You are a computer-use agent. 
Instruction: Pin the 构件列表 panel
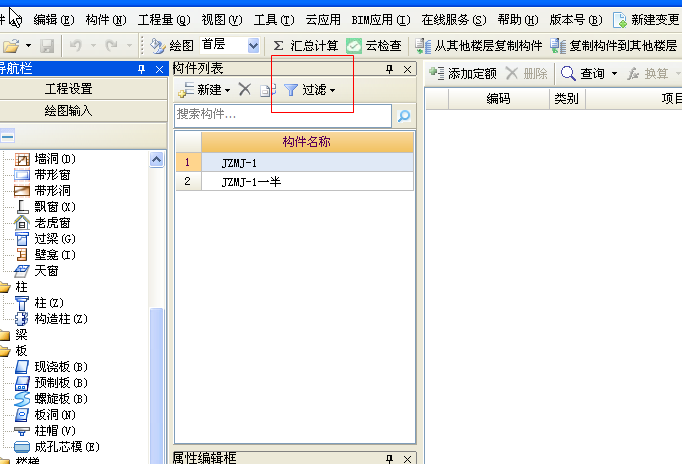pyautogui.click(x=389, y=69)
